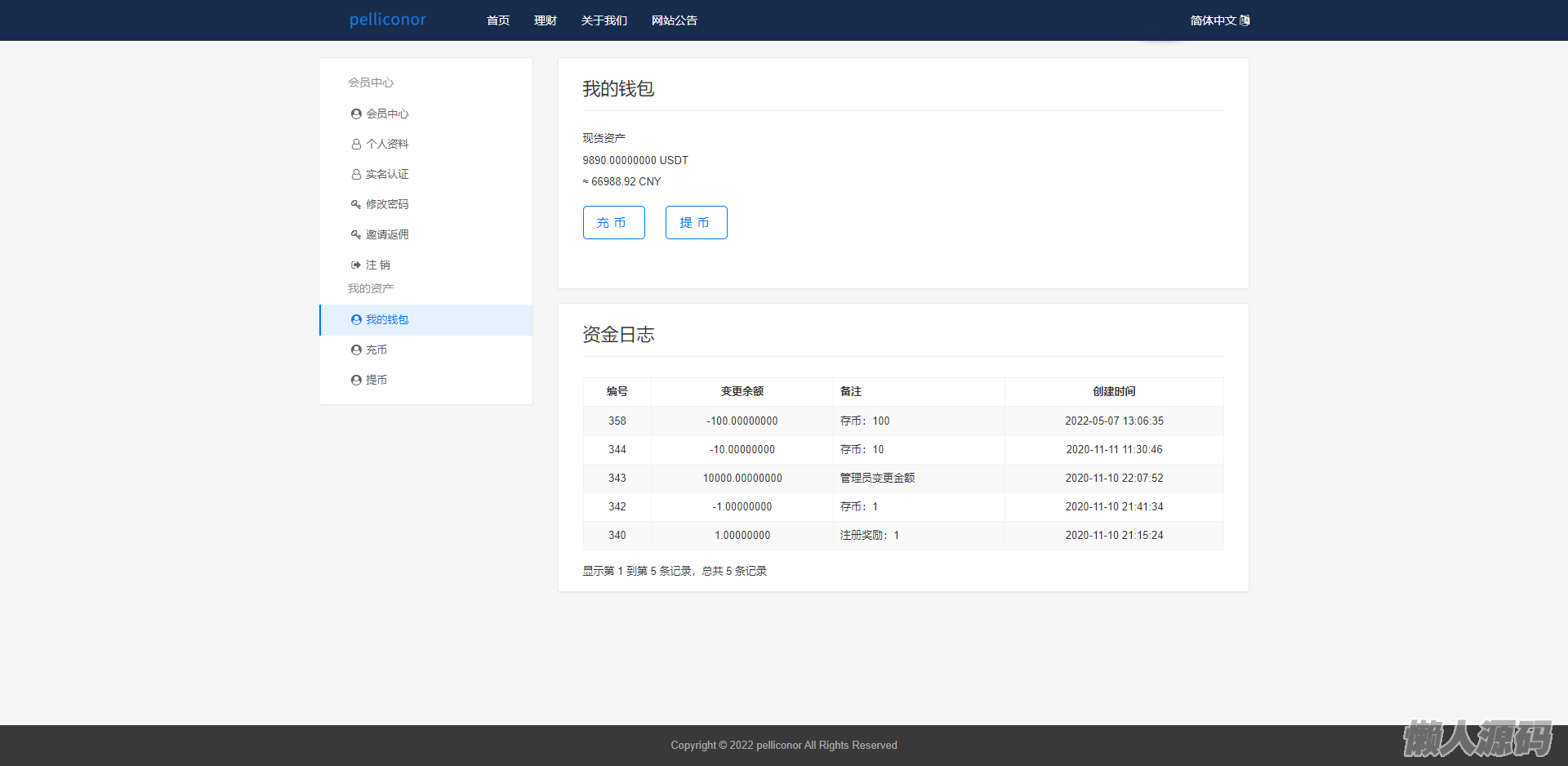
Task: Open 关于我们 in the top menu
Action: [x=604, y=20]
